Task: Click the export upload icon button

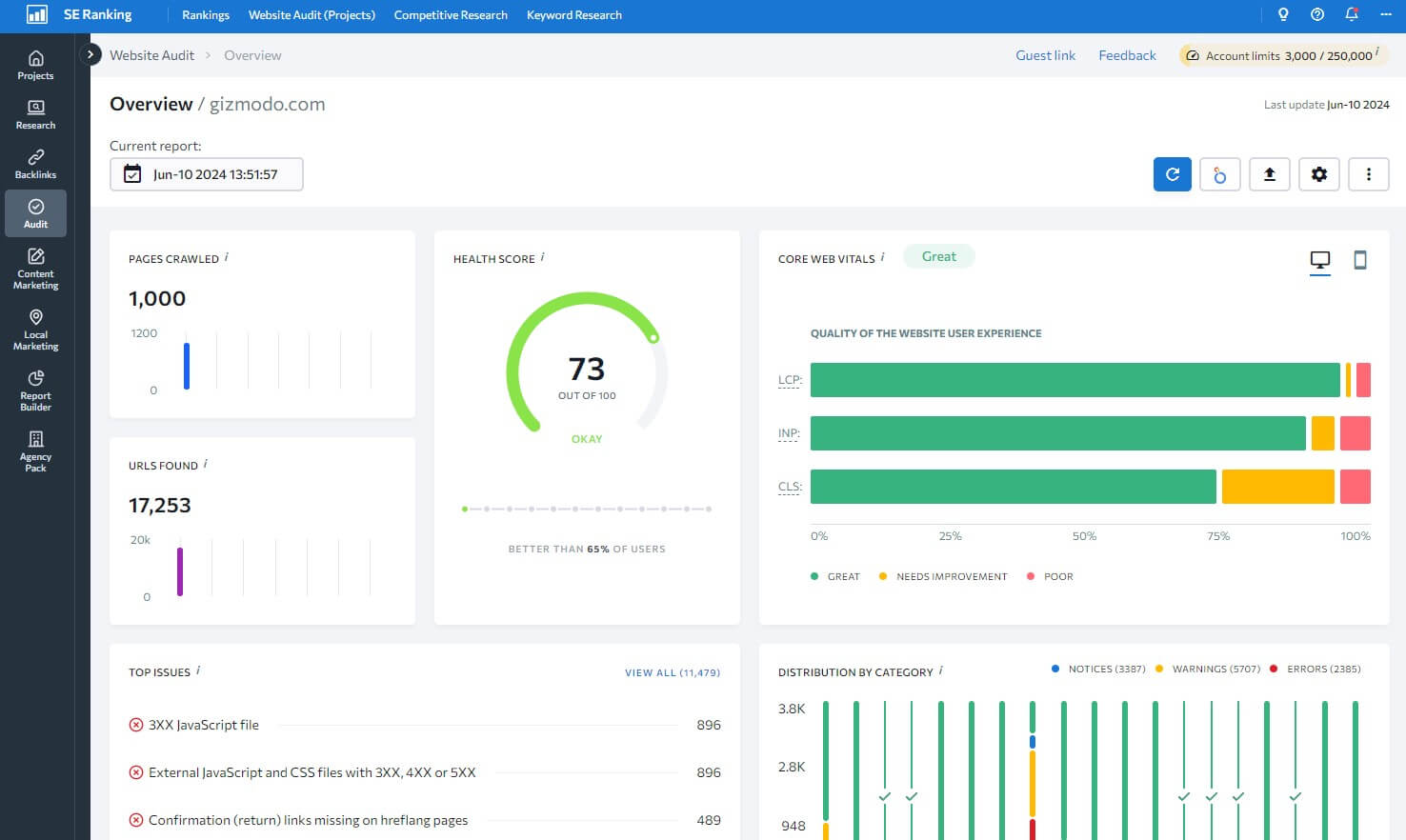Action: (1270, 174)
